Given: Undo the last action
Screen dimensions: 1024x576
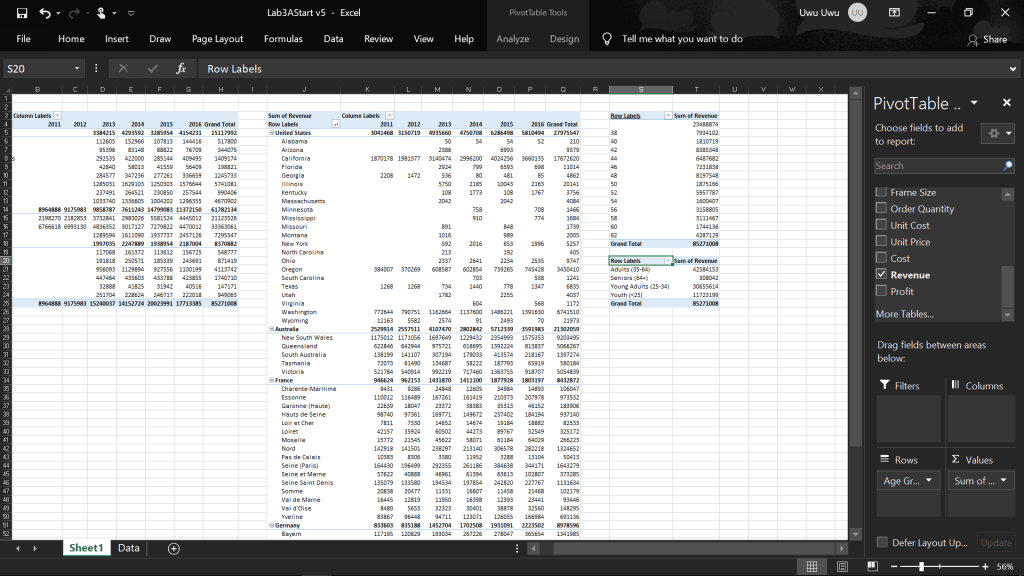Looking at the screenshot, I should pos(46,12).
